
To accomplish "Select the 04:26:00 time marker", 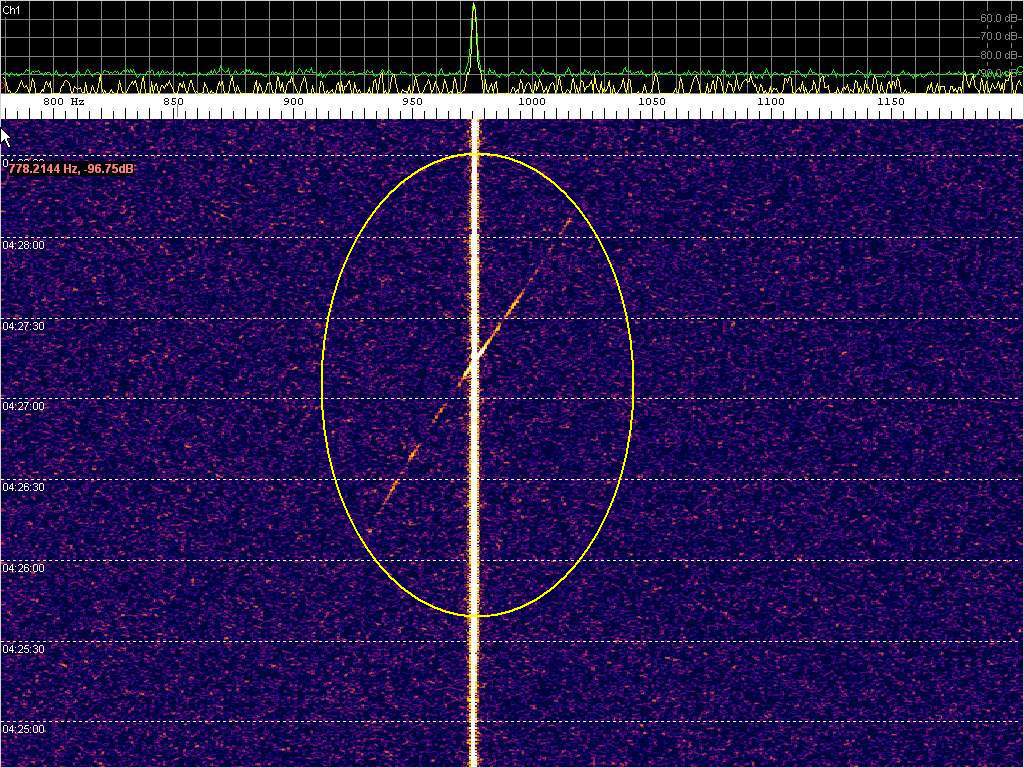I will [23, 568].
